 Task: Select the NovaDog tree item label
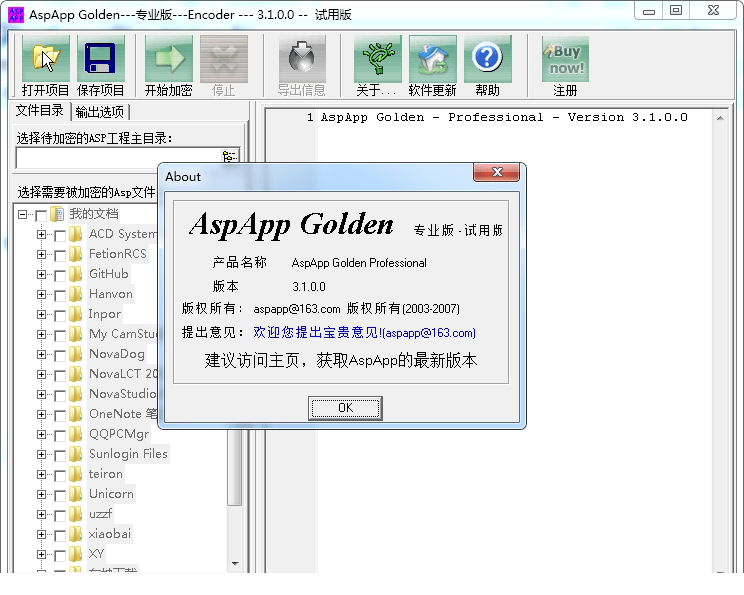117,354
